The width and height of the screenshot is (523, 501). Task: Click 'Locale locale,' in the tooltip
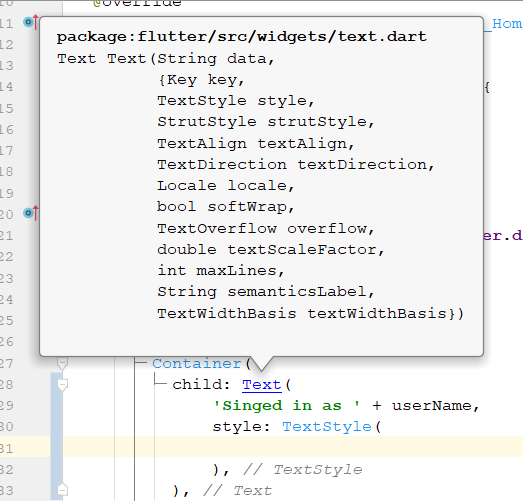point(226,185)
